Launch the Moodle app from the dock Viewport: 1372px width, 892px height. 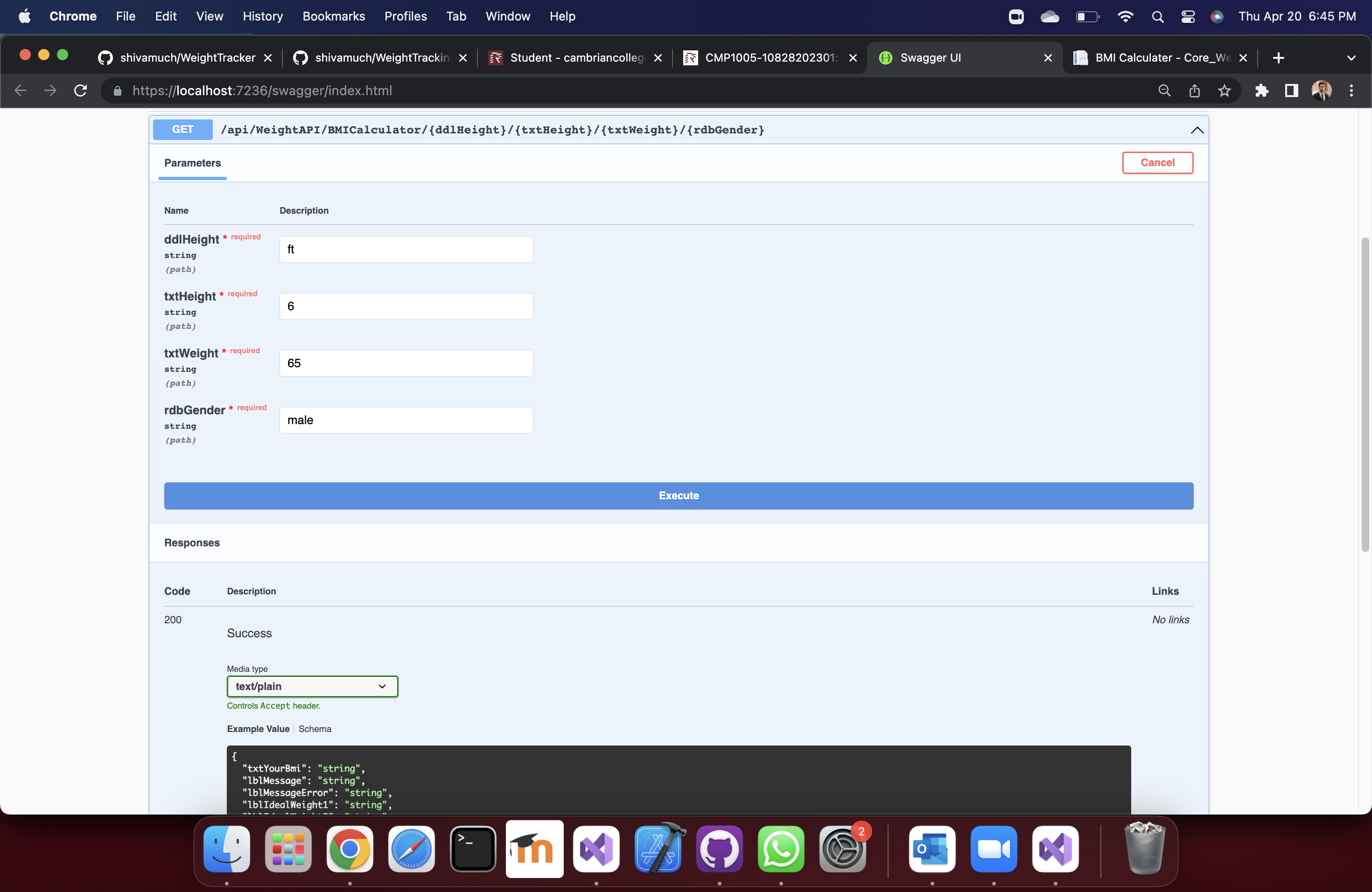tap(534, 850)
